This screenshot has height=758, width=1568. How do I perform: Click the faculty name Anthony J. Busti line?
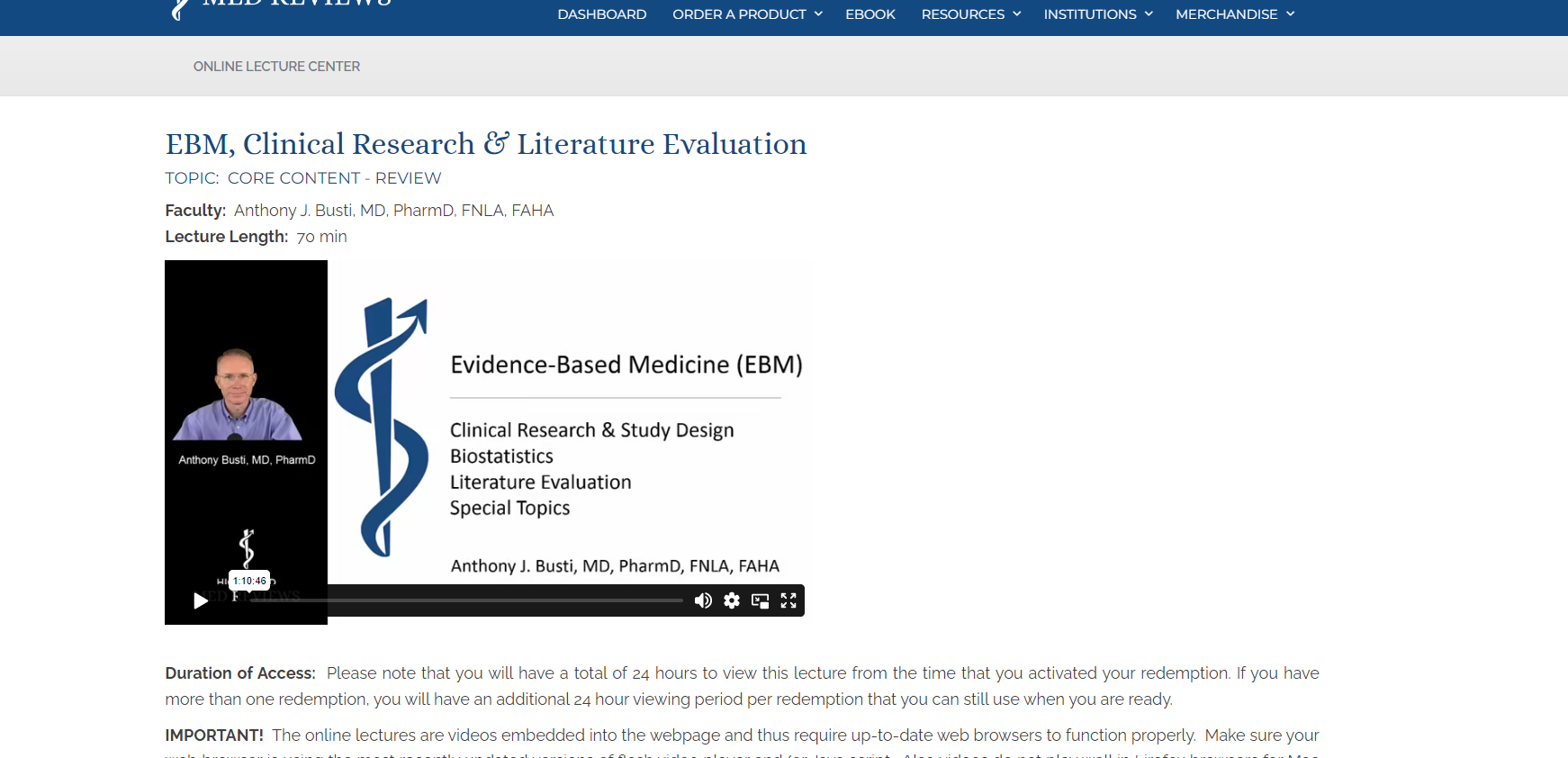click(393, 211)
